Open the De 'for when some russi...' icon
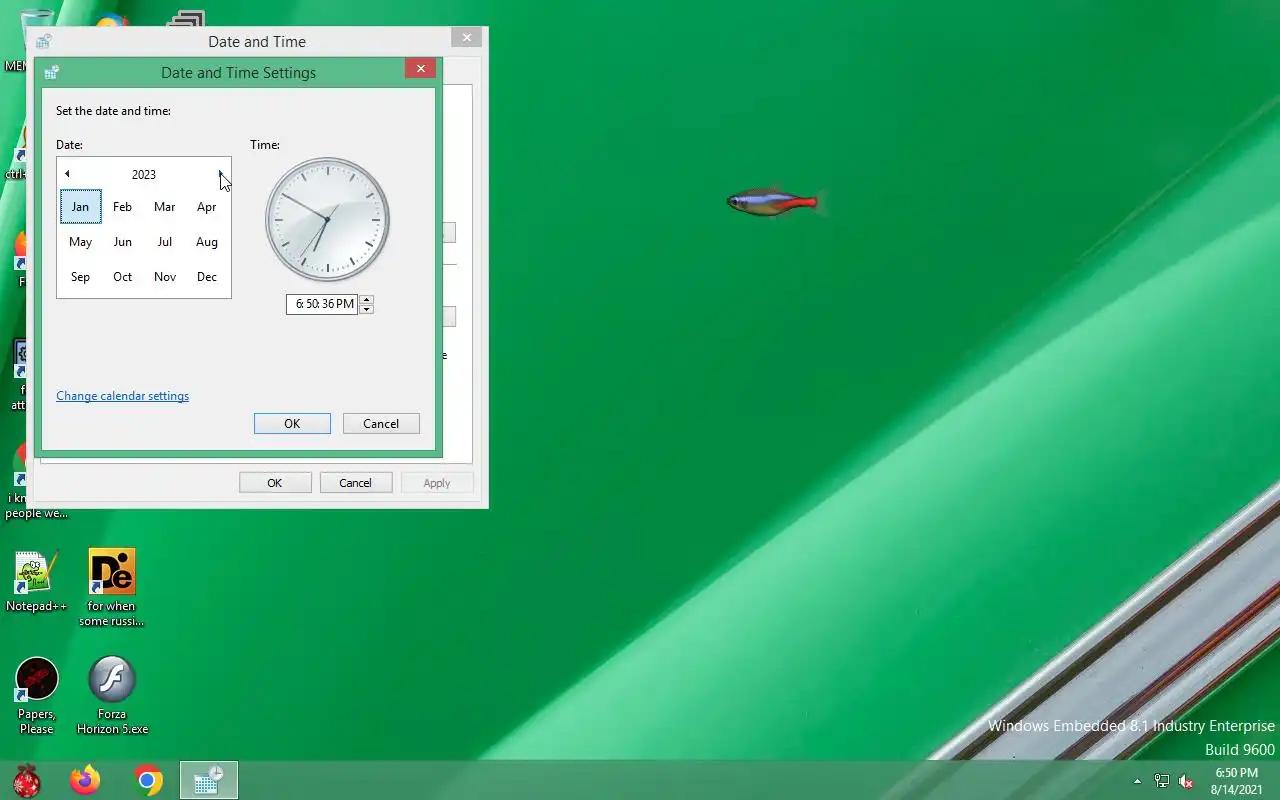The height and width of the screenshot is (800, 1280). (x=112, y=588)
